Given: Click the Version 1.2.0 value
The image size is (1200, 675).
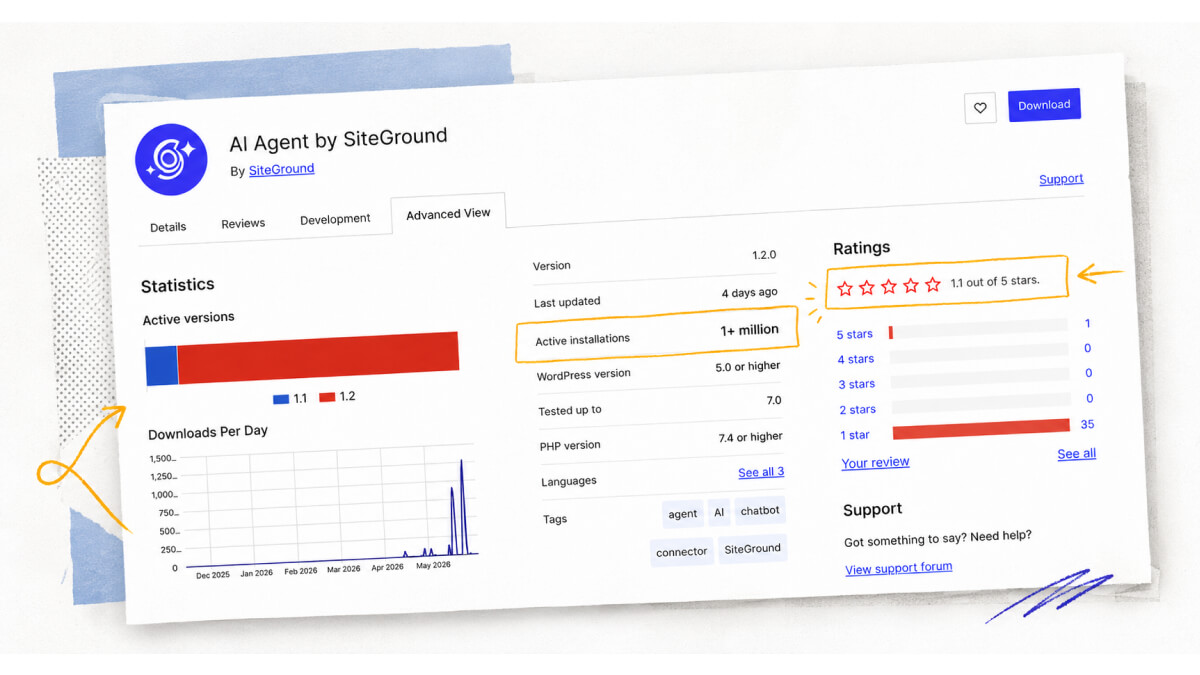Looking at the screenshot, I should tap(764, 255).
